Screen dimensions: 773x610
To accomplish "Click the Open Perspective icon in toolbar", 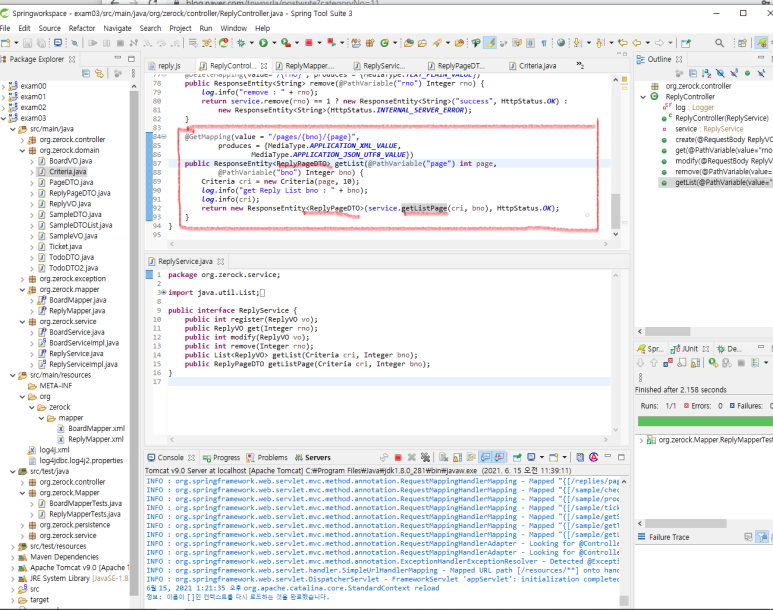I will click(x=742, y=43).
